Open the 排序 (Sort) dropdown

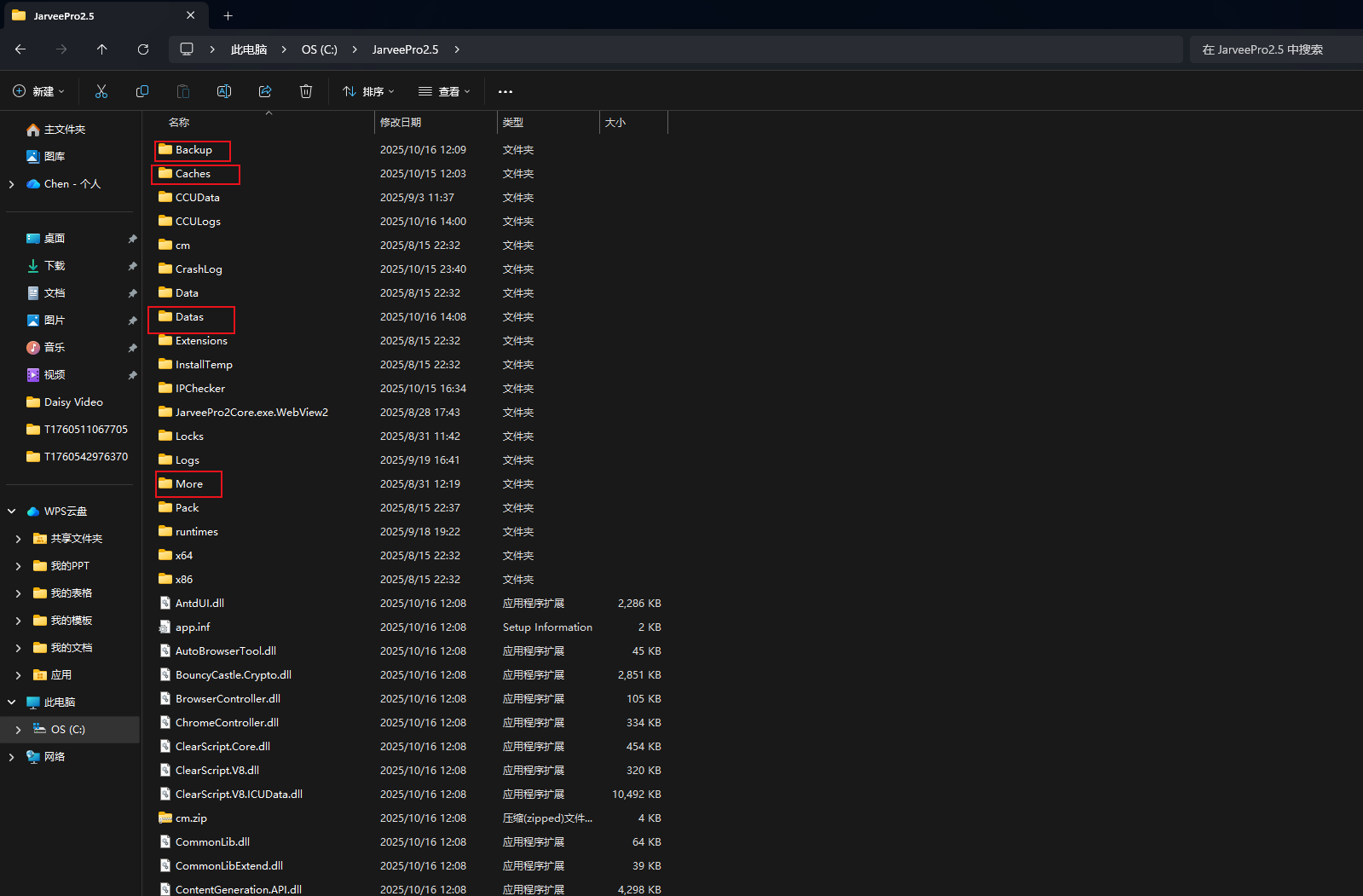pos(368,91)
